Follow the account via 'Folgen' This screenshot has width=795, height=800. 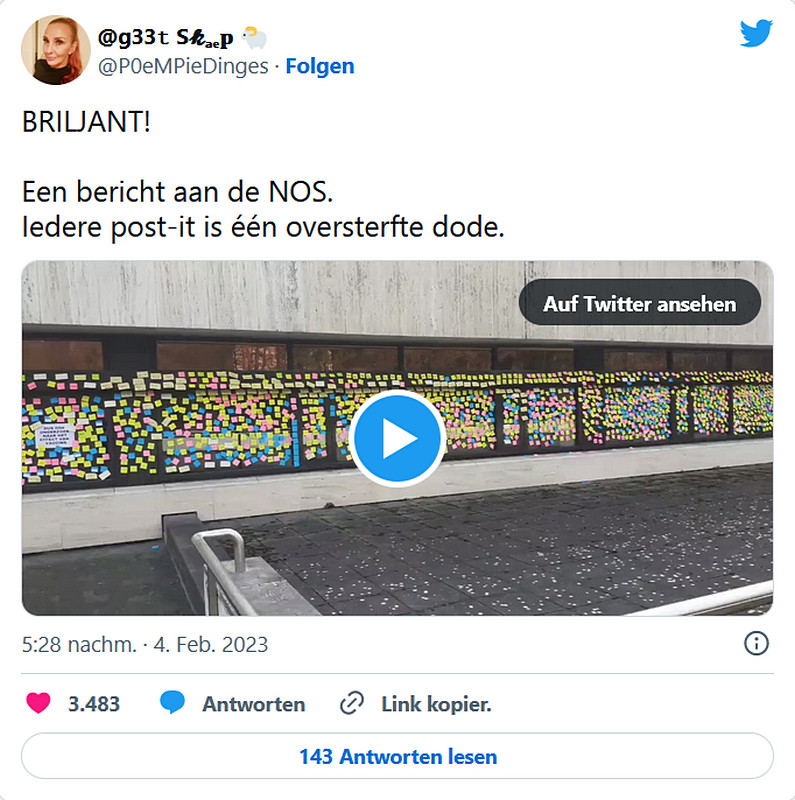coord(320,66)
